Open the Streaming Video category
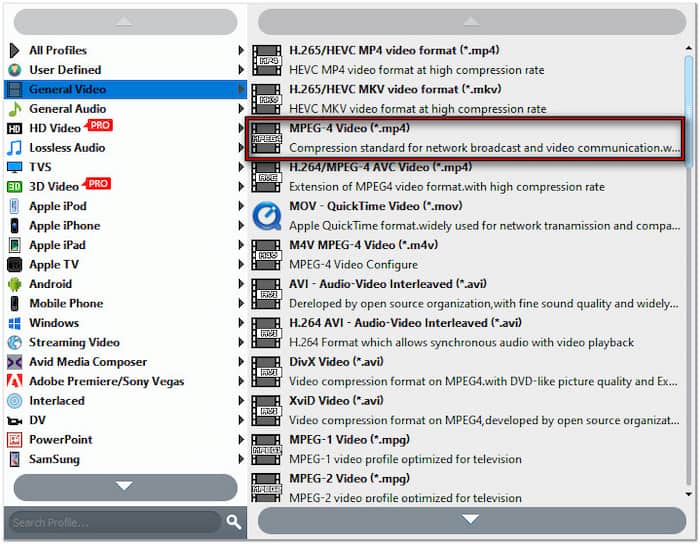700x544 pixels. (x=125, y=342)
